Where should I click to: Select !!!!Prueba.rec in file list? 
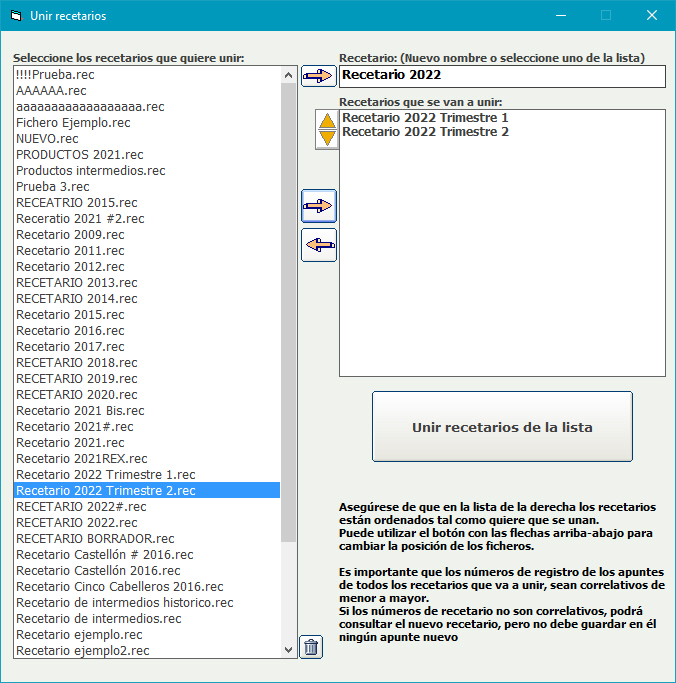(x=147, y=74)
